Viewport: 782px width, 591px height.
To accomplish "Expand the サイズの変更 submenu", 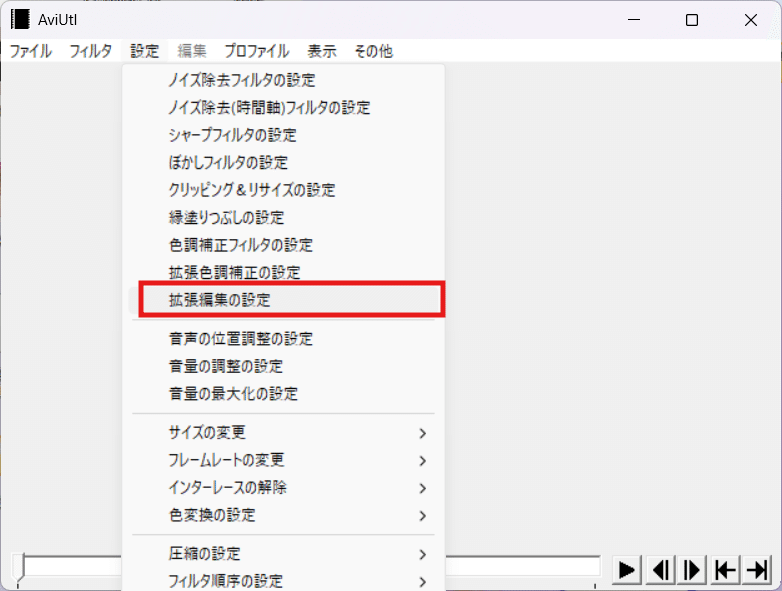I will click(x=283, y=432).
